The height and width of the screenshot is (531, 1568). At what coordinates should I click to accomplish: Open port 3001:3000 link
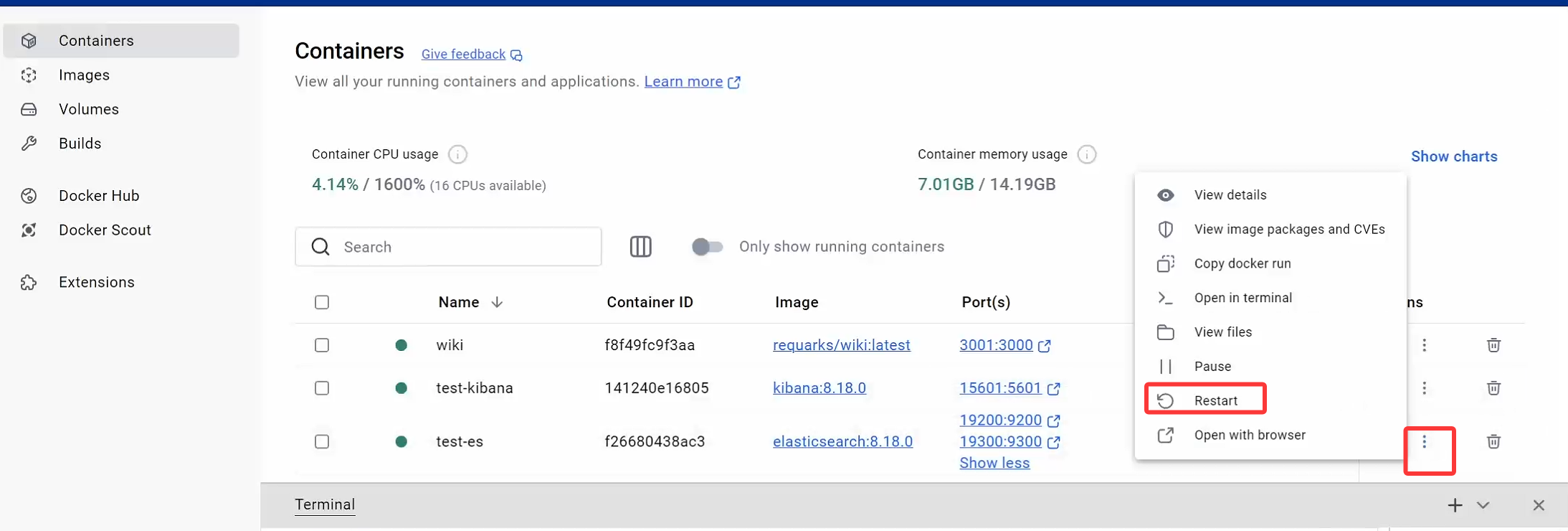[996, 345]
